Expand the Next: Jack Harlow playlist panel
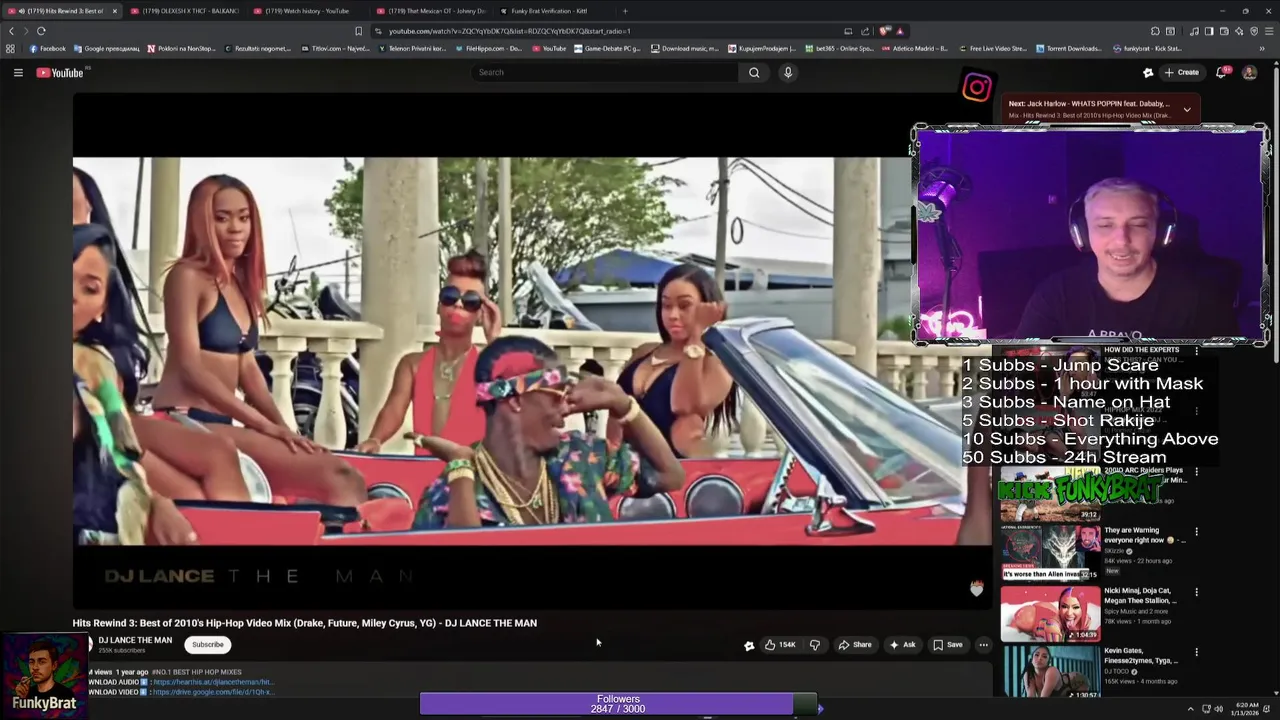 [1187, 109]
